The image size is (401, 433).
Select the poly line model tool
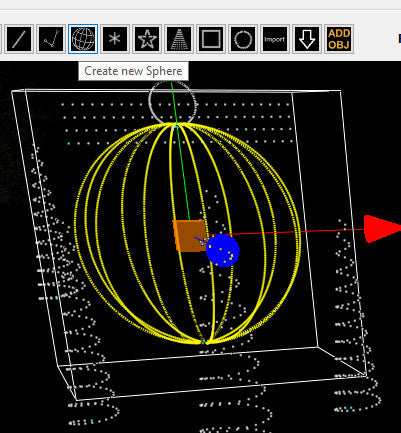pyautogui.click(x=51, y=39)
